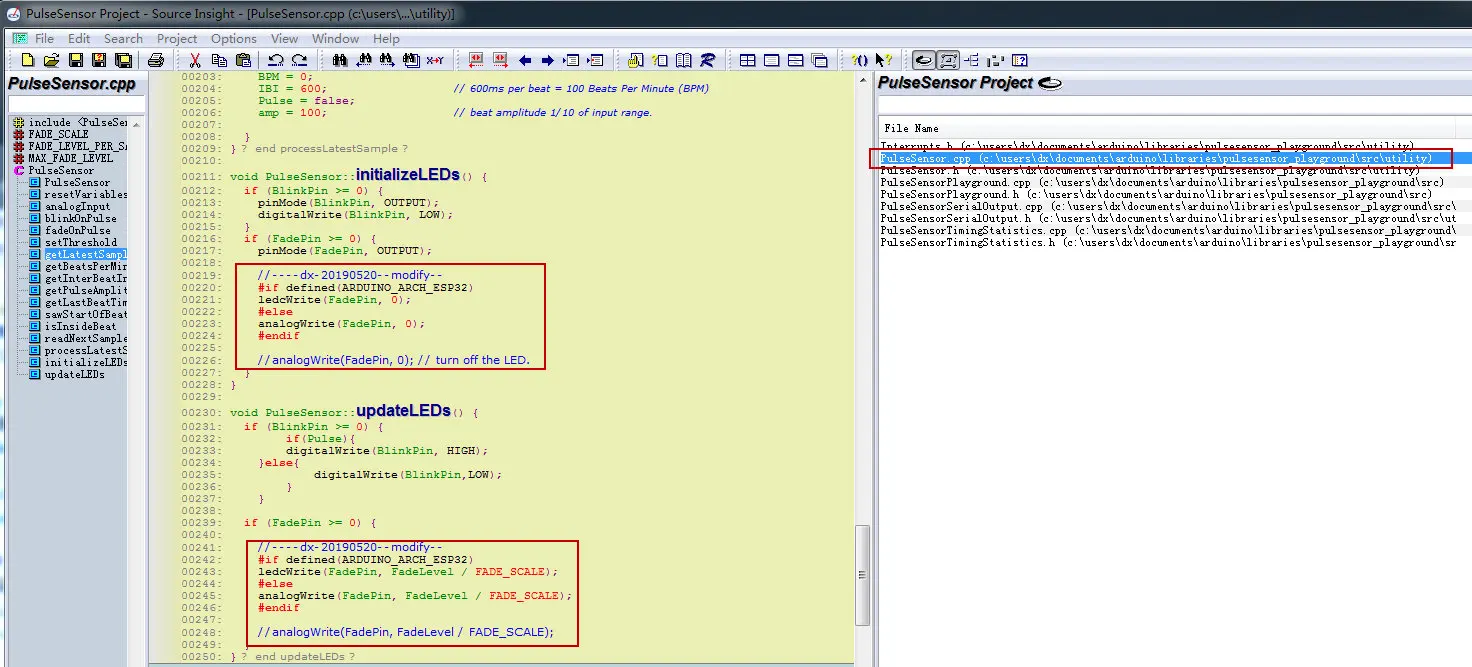Click the New file toolbar icon
This screenshot has height=667, width=1472.
[x=28, y=60]
